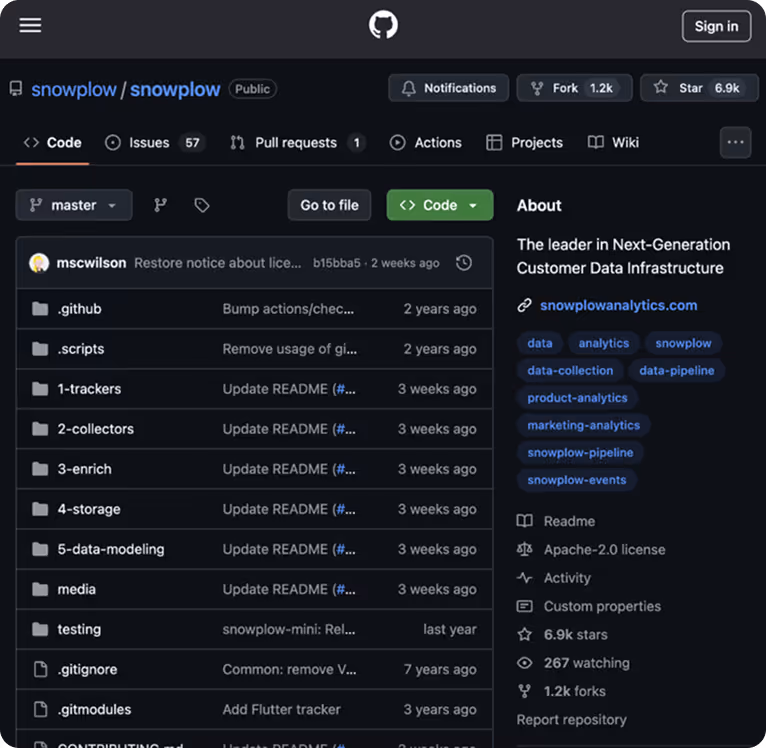Switch to the Issues tab
The image size is (766, 748).
pos(154,143)
